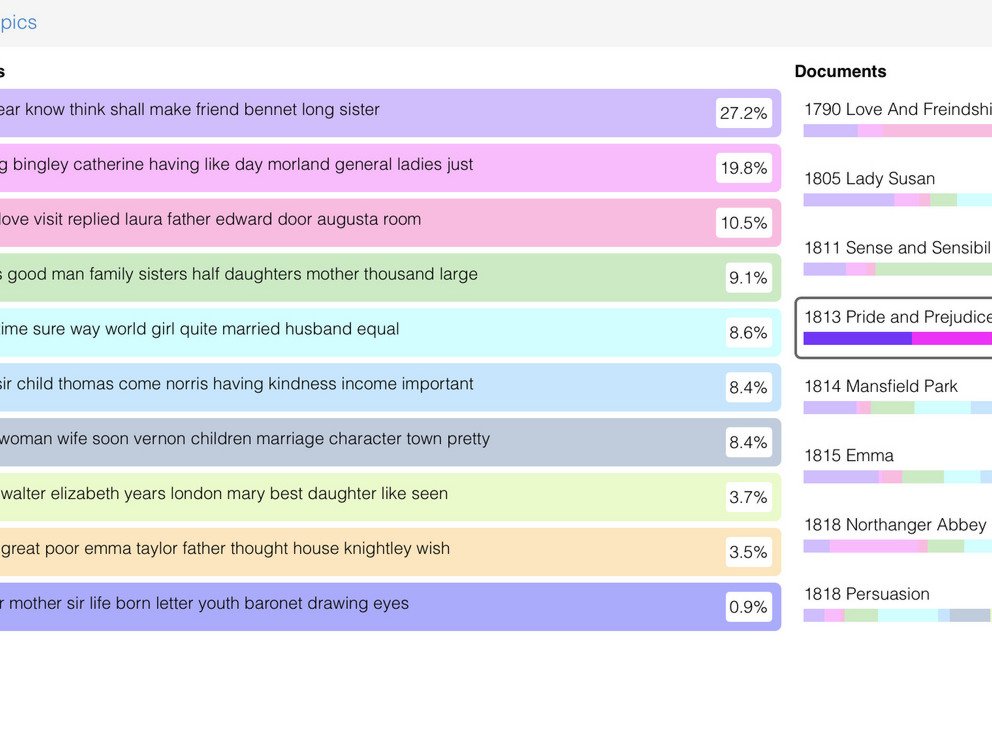Click the 'sir child thomas come norris' topic
This screenshot has width=992, height=744.
click(390, 387)
